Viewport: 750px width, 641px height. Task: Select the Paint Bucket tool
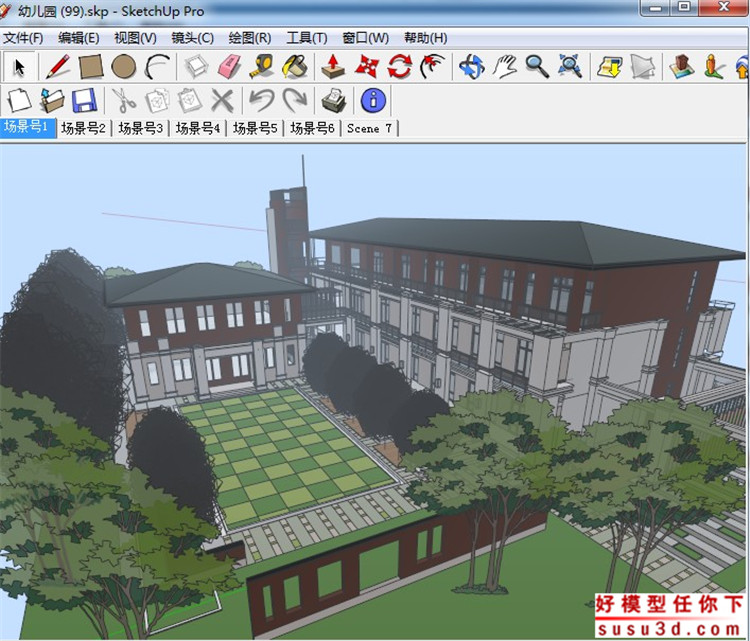click(295, 66)
